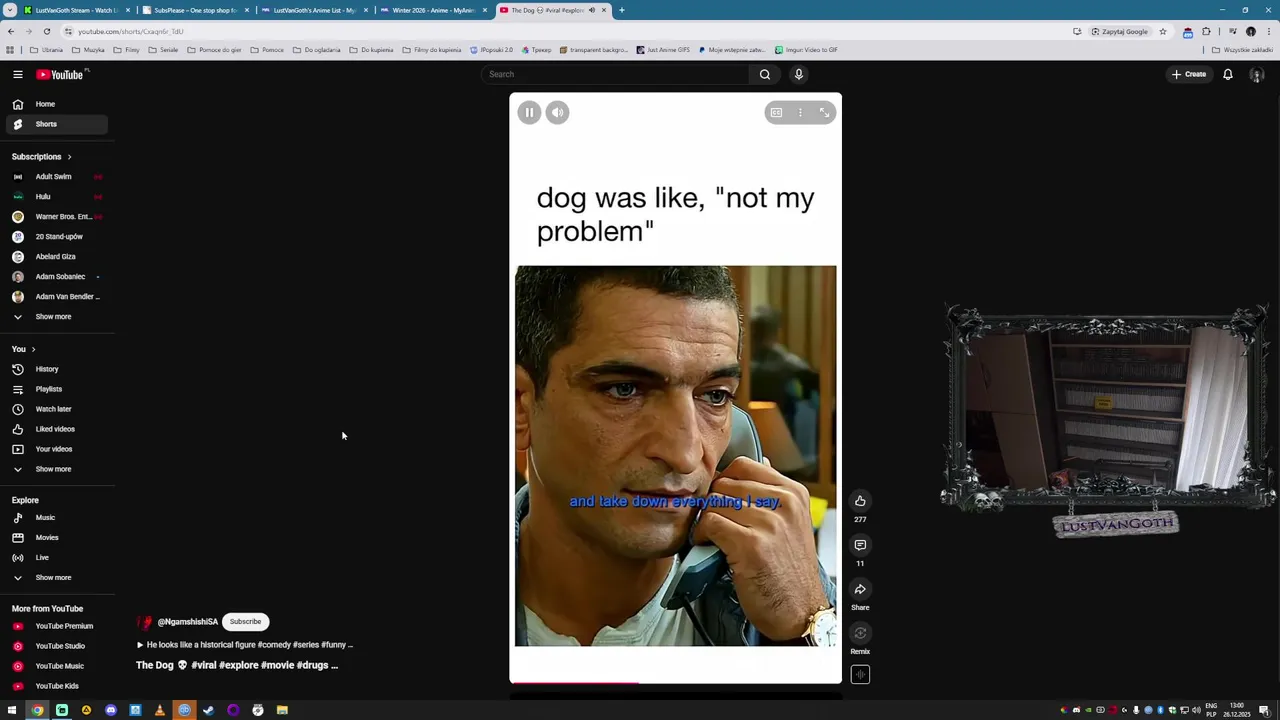Click the Create button
Screen dimensions: 1280x720
(1190, 74)
